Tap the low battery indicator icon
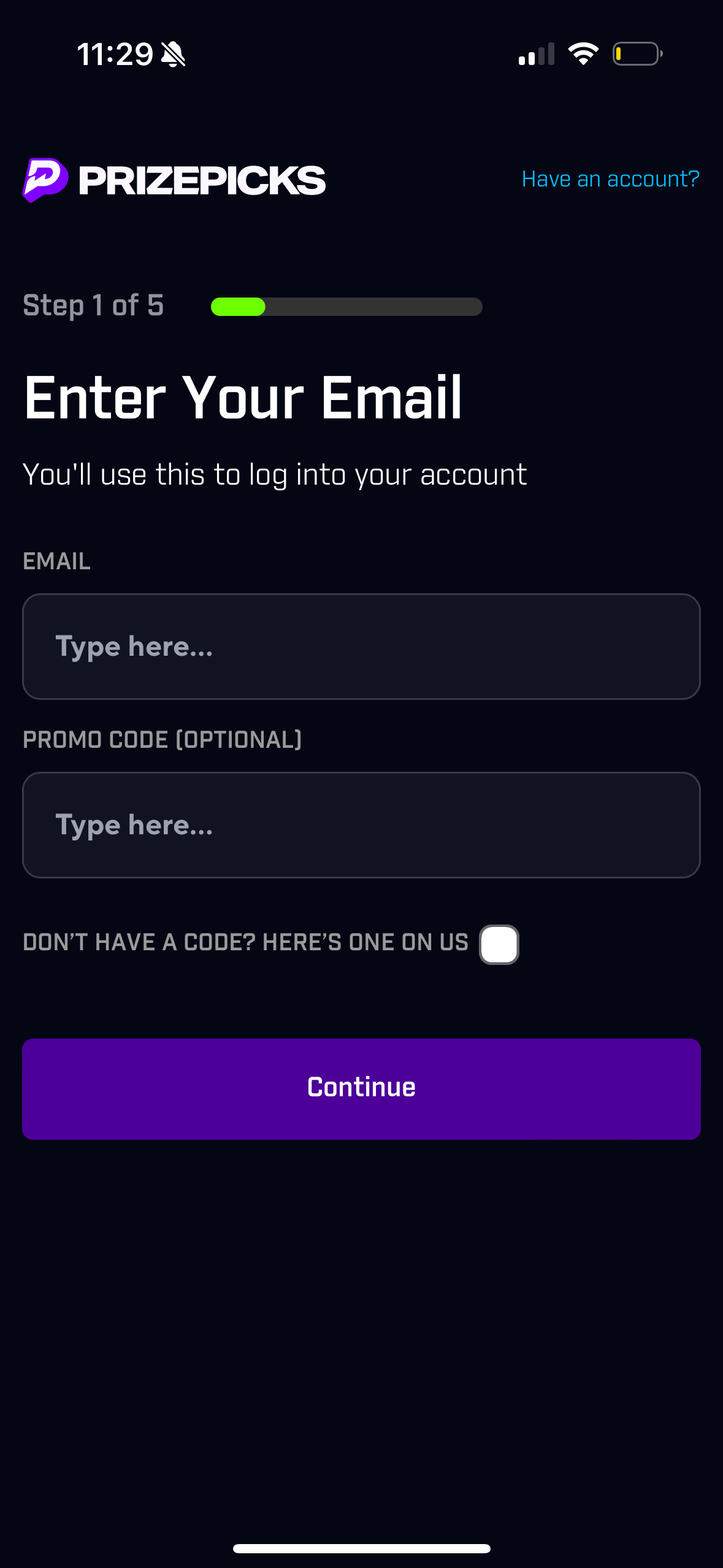This screenshot has height=1568, width=723. pos(637,54)
